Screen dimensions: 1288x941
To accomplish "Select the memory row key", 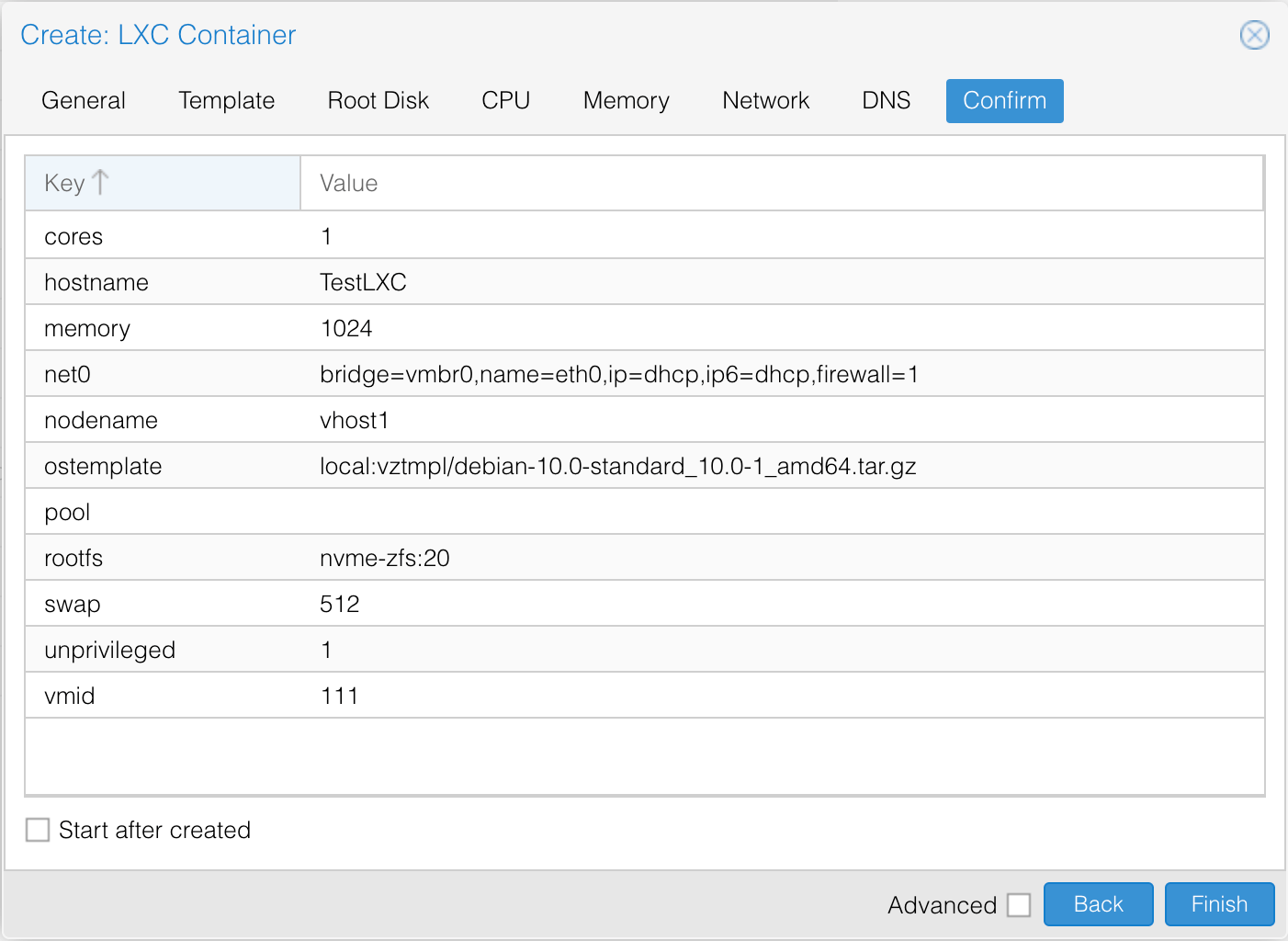I will pos(87,328).
